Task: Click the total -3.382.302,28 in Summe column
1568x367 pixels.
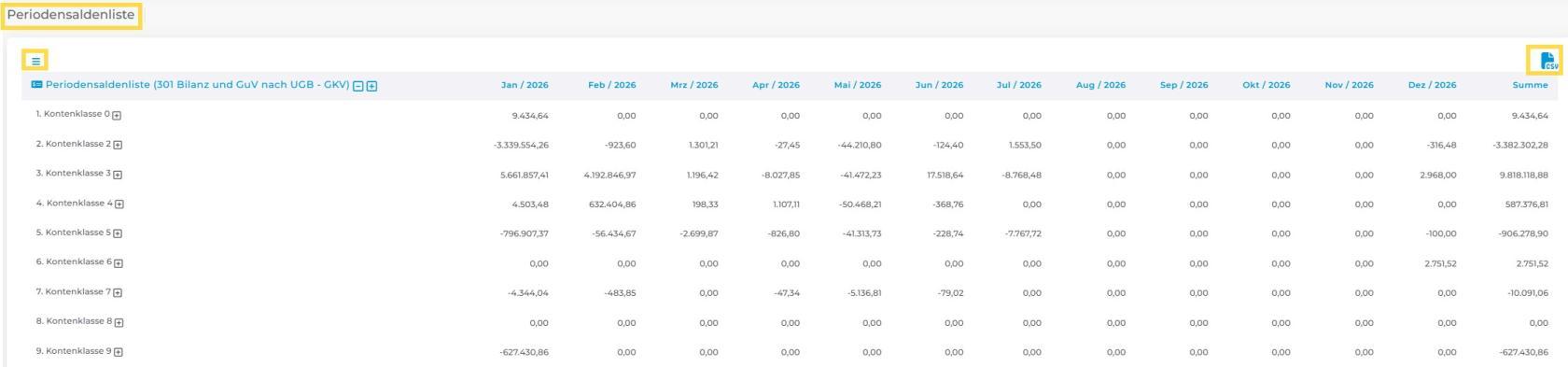Action: [x=1520, y=146]
